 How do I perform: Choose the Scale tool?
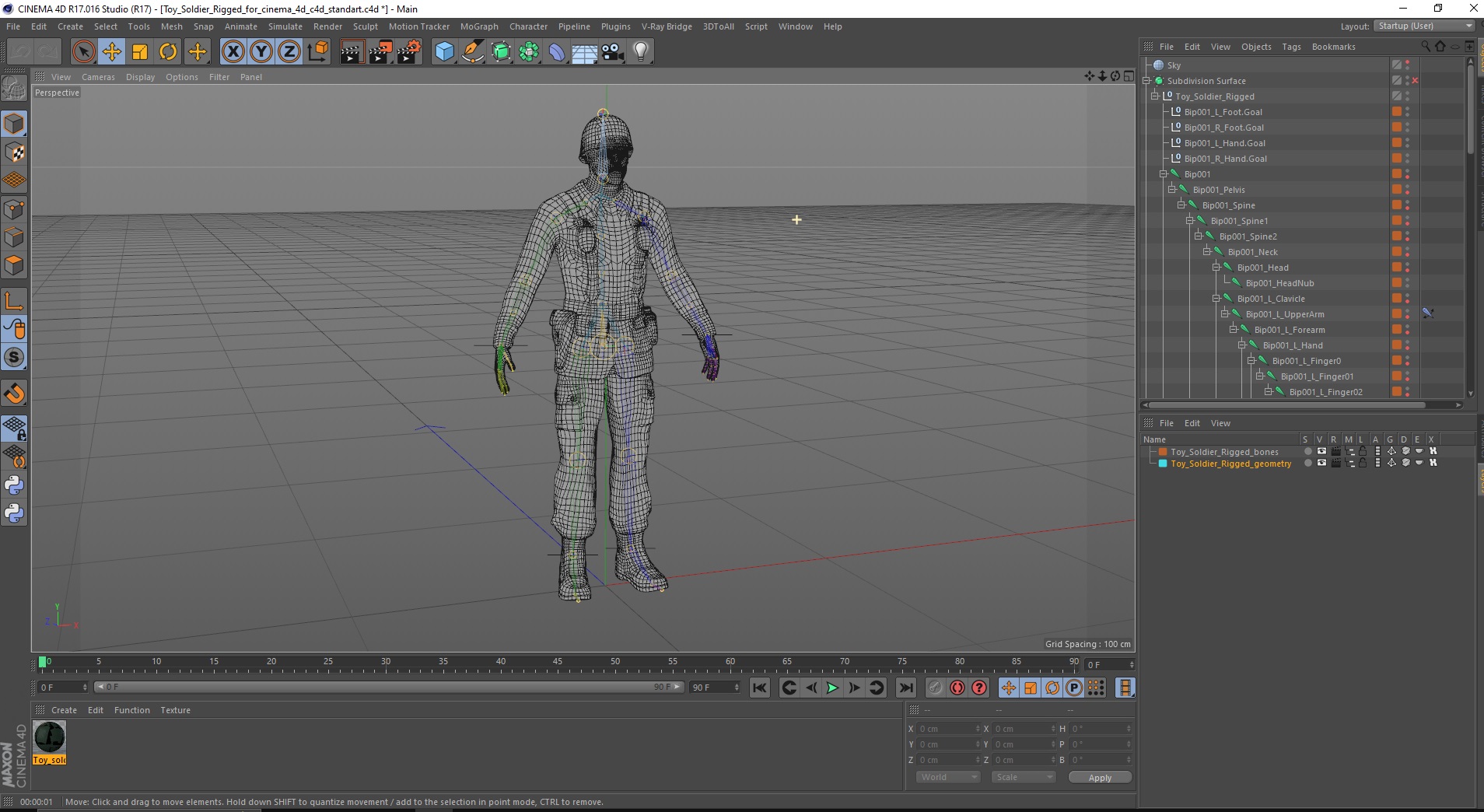click(140, 52)
